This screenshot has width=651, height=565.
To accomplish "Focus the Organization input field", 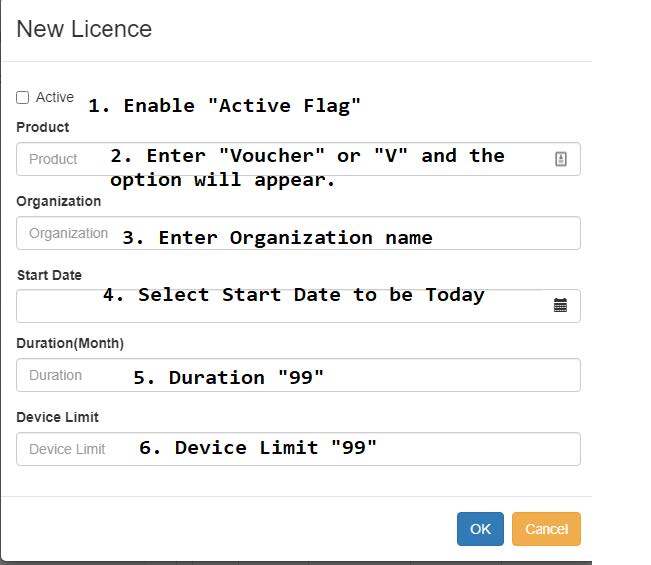I will [x=298, y=233].
